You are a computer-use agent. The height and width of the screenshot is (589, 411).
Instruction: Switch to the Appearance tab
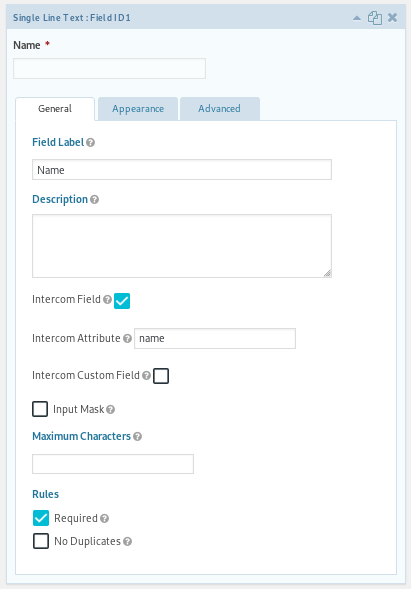click(138, 109)
